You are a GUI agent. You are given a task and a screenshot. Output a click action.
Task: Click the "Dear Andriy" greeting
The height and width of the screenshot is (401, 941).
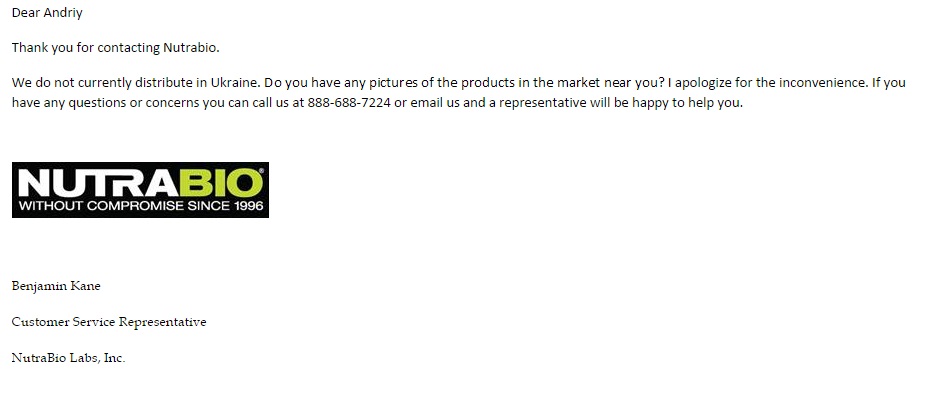click(x=46, y=12)
